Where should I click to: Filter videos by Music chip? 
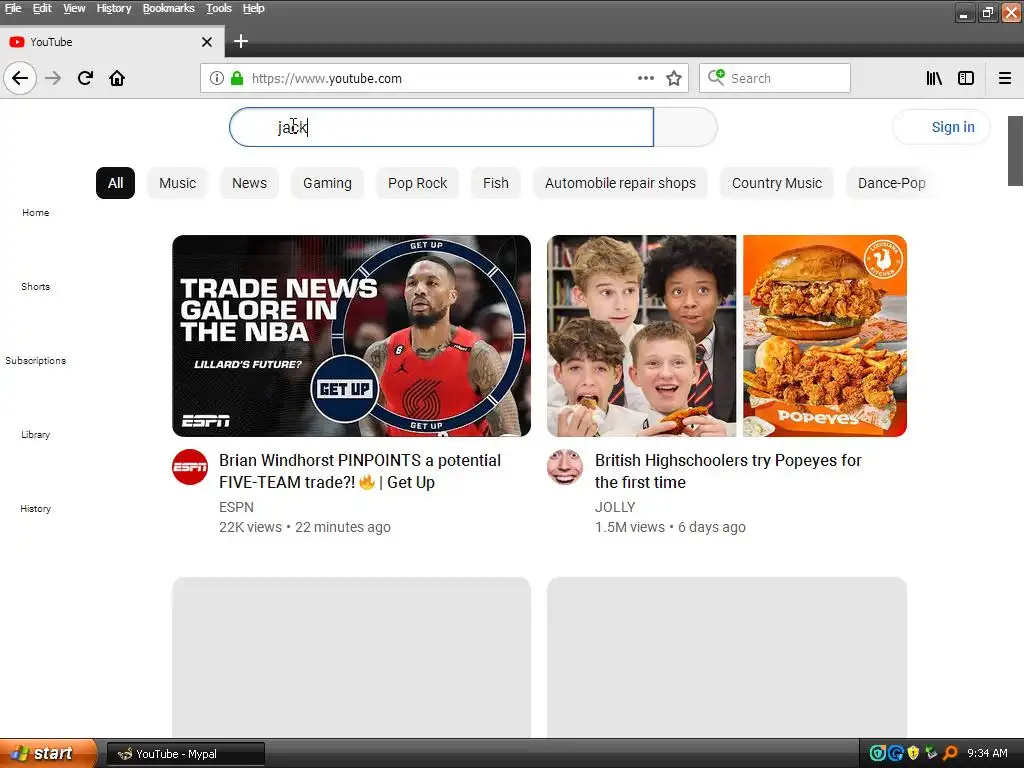[x=178, y=183]
